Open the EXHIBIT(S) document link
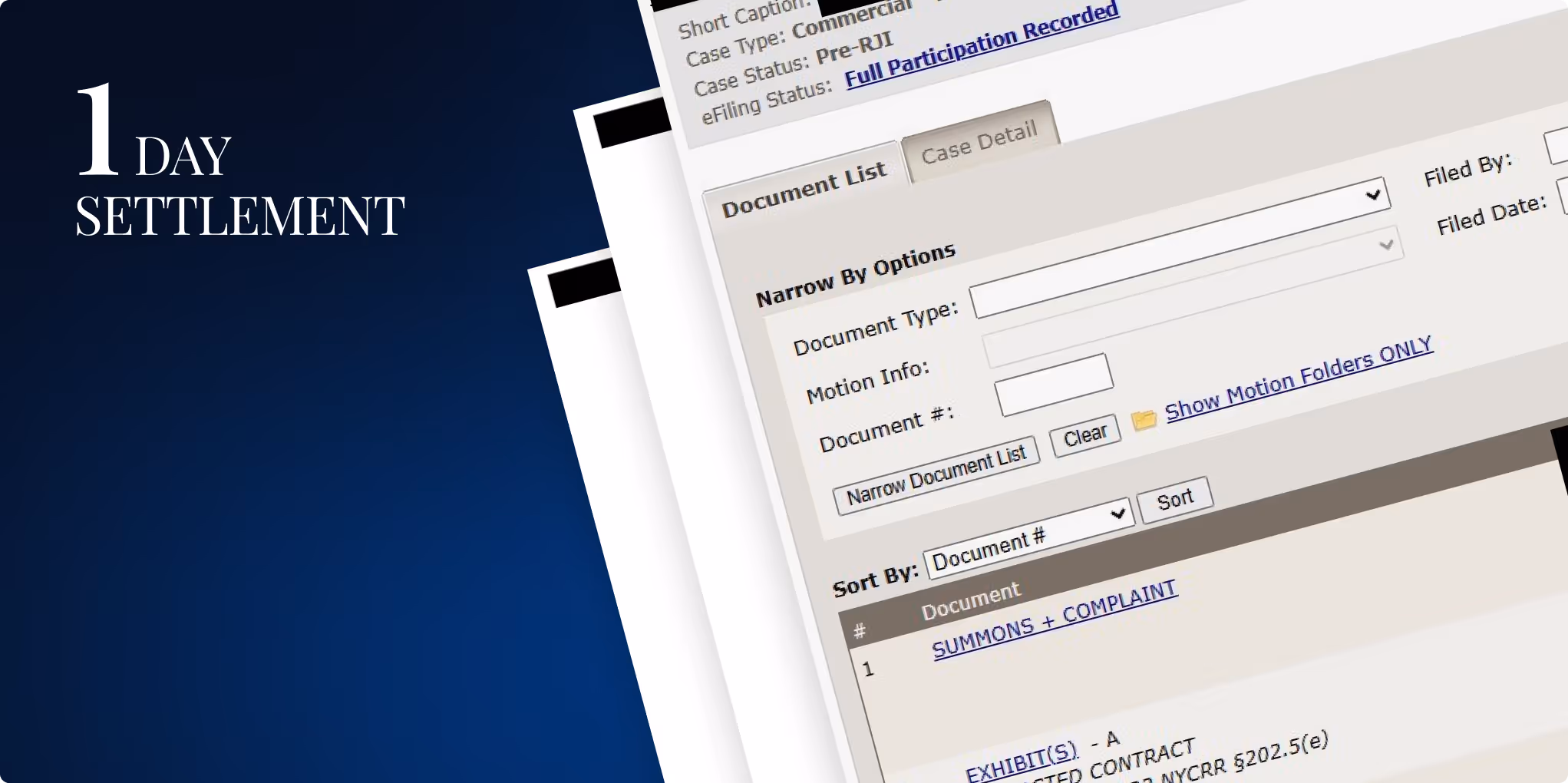The height and width of the screenshot is (783, 1568). coord(1022,762)
